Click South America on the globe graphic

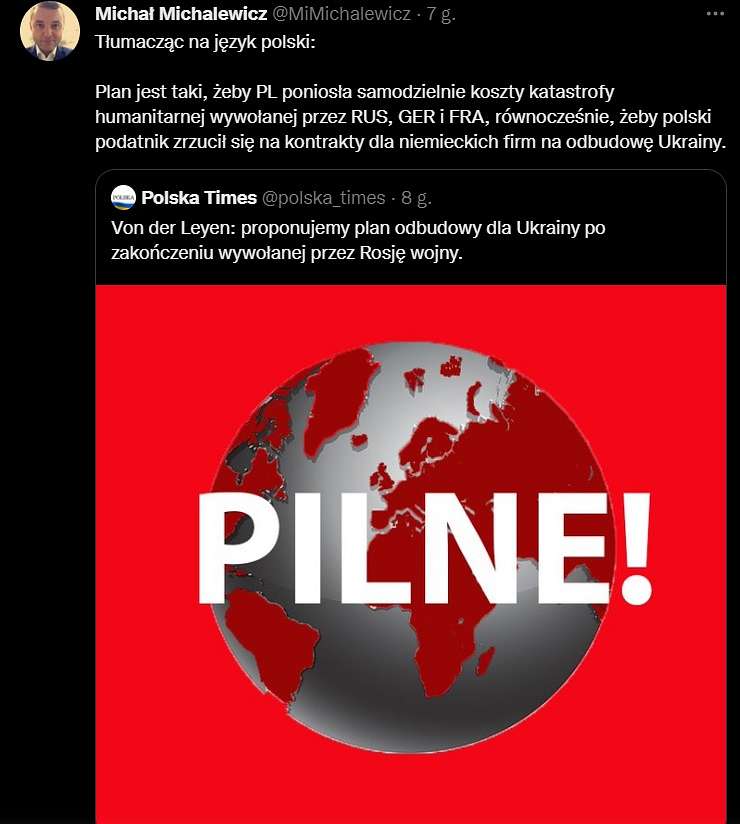pyautogui.click(x=268, y=644)
